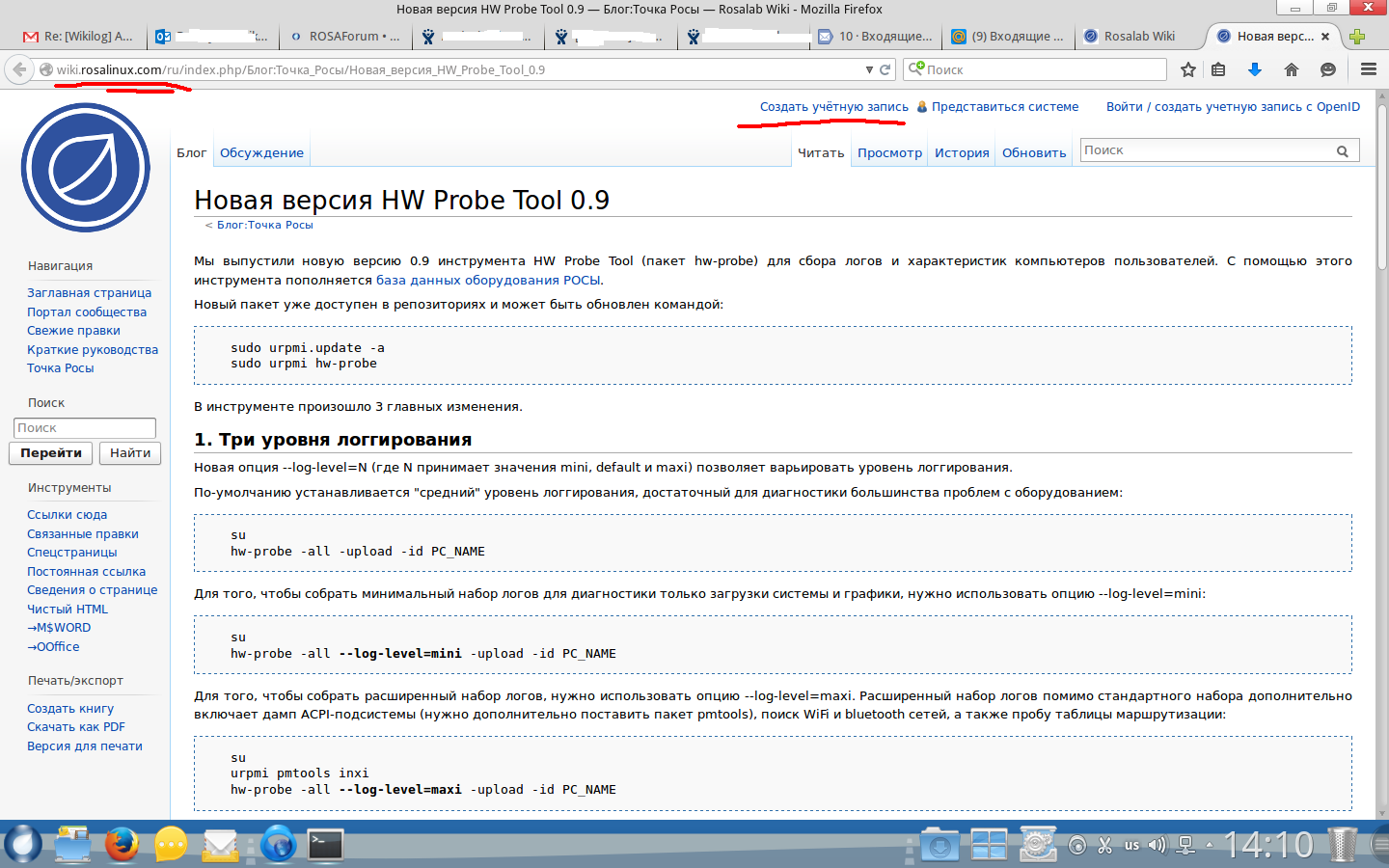Open the search engine selector dropdown

915,69
